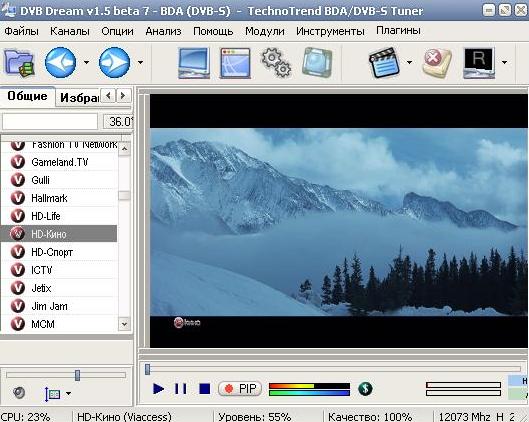Open the Анализ menu
Screen dimensions: 529x422
(x=163, y=31)
